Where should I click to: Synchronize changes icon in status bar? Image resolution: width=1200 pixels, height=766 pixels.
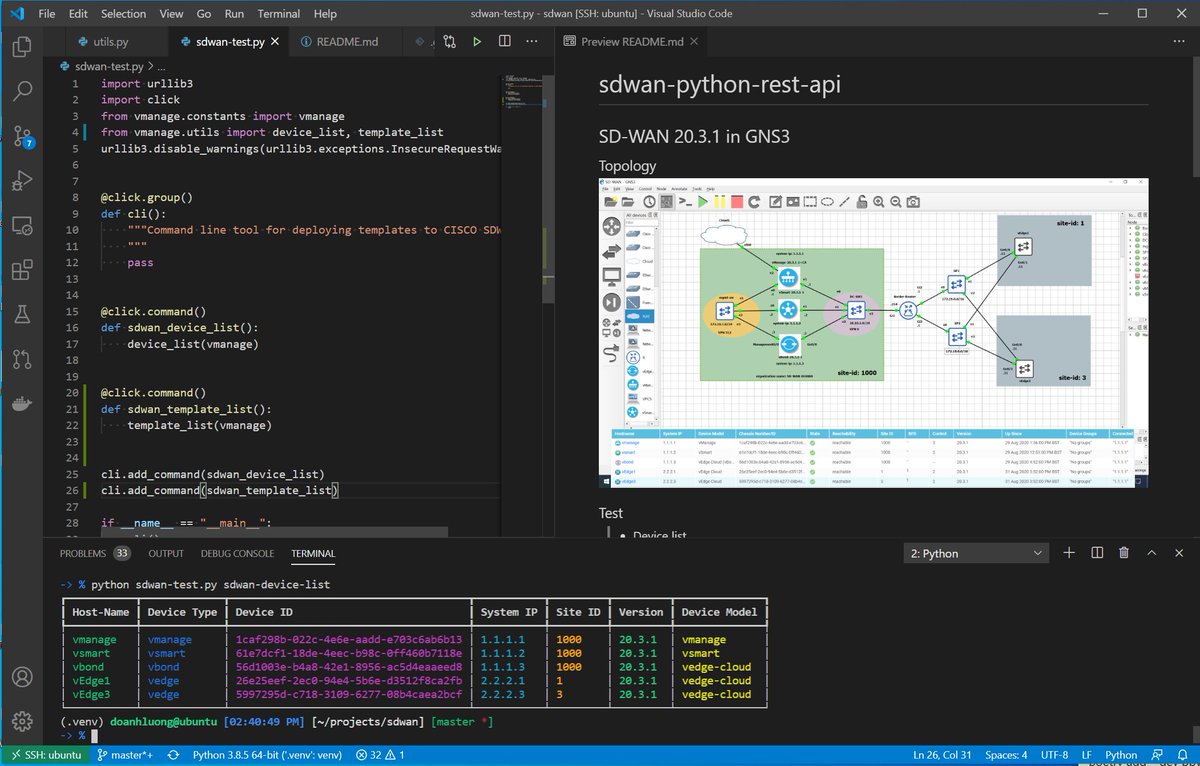(173, 755)
